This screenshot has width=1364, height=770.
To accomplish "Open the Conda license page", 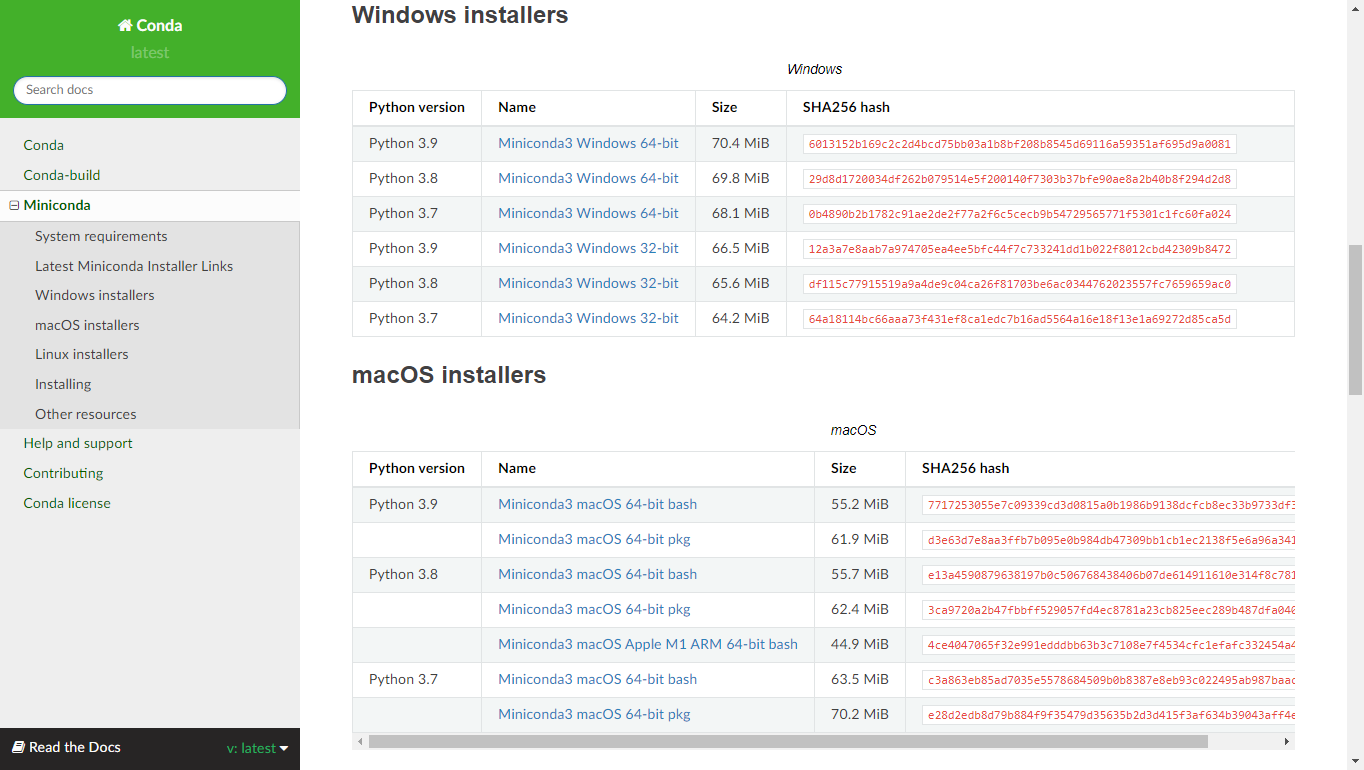I will click(x=67, y=503).
